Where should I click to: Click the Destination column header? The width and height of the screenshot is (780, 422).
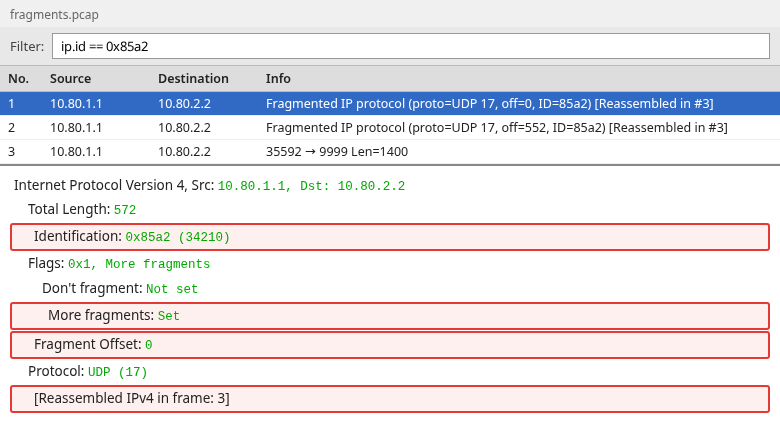tap(193, 79)
